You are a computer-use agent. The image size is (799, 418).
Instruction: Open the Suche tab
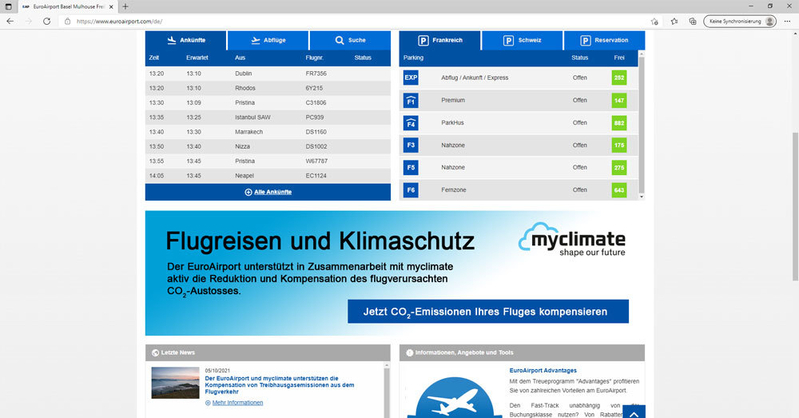click(348, 40)
